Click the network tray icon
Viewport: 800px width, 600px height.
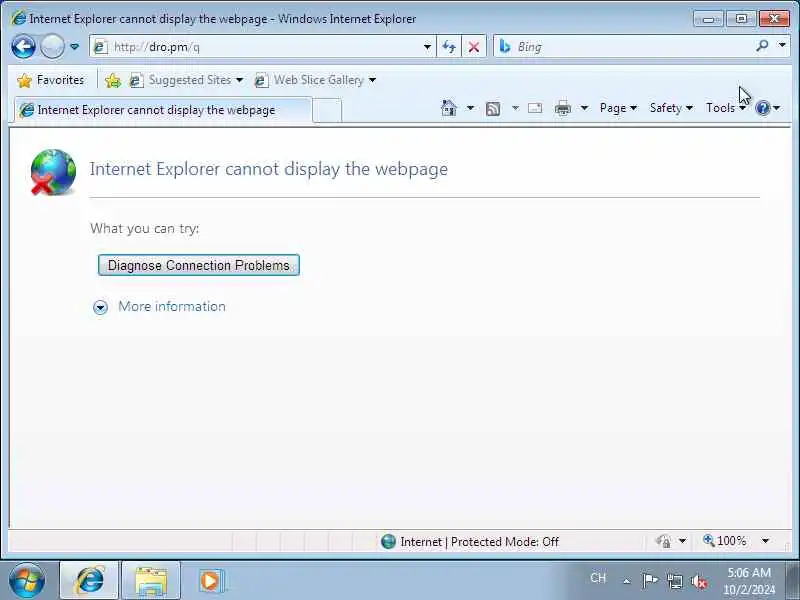(x=674, y=581)
